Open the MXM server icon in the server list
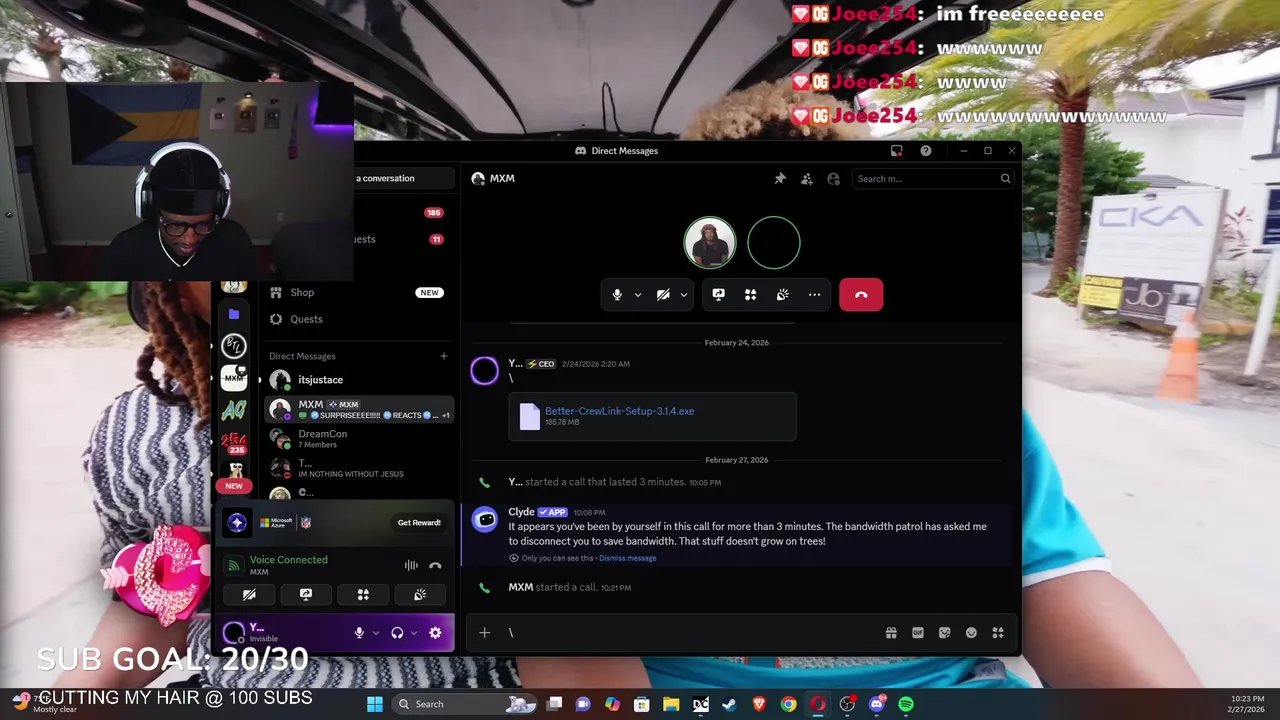1280x720 pixels. [x=234, y=378]
